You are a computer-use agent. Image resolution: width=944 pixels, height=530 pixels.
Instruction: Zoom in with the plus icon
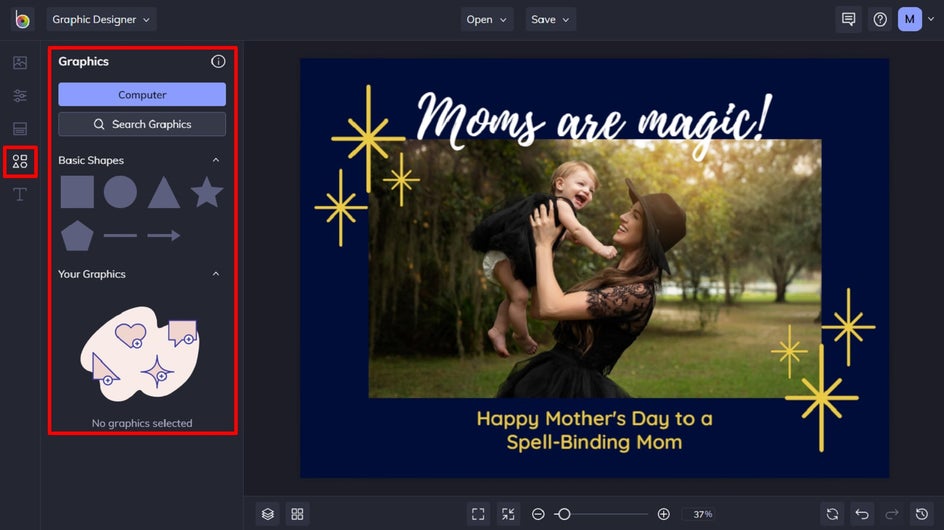(663, 514)
